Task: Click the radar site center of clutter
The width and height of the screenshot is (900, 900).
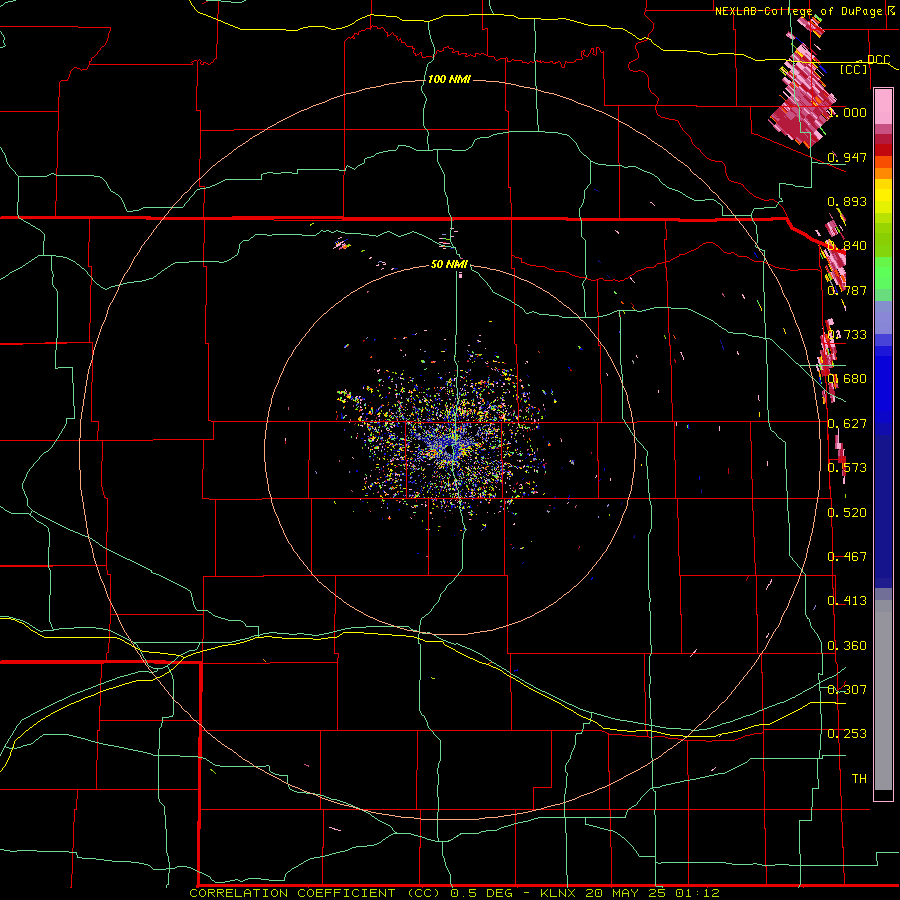Action: pos(451,448)
